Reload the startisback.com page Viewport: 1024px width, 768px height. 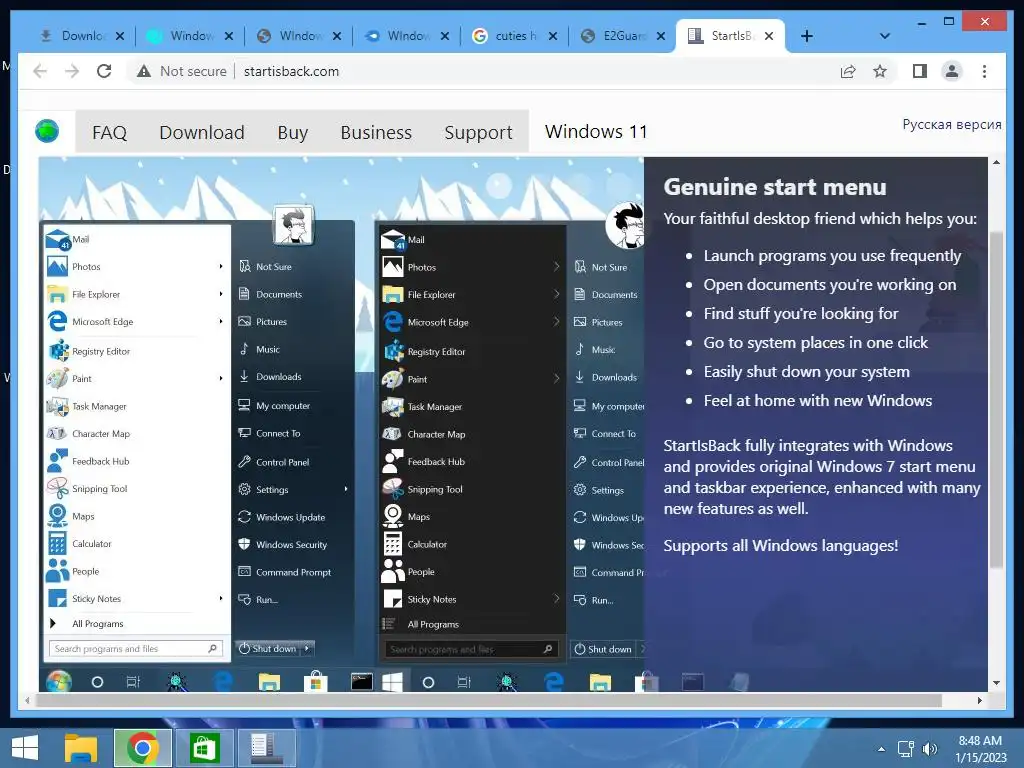tap(104, 71)
